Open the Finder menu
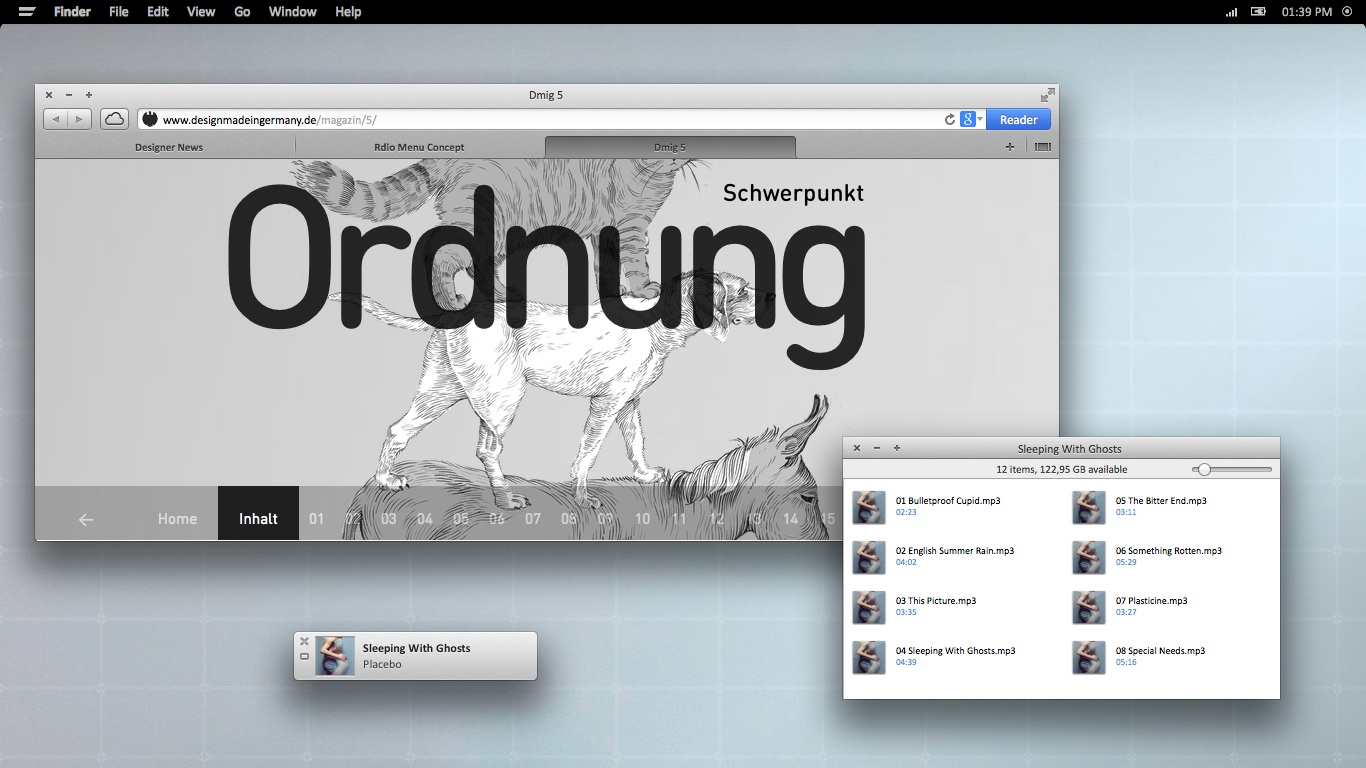The height and width of the screenshot is (768, 1366). pyautogui.click(x=72, y=12)
